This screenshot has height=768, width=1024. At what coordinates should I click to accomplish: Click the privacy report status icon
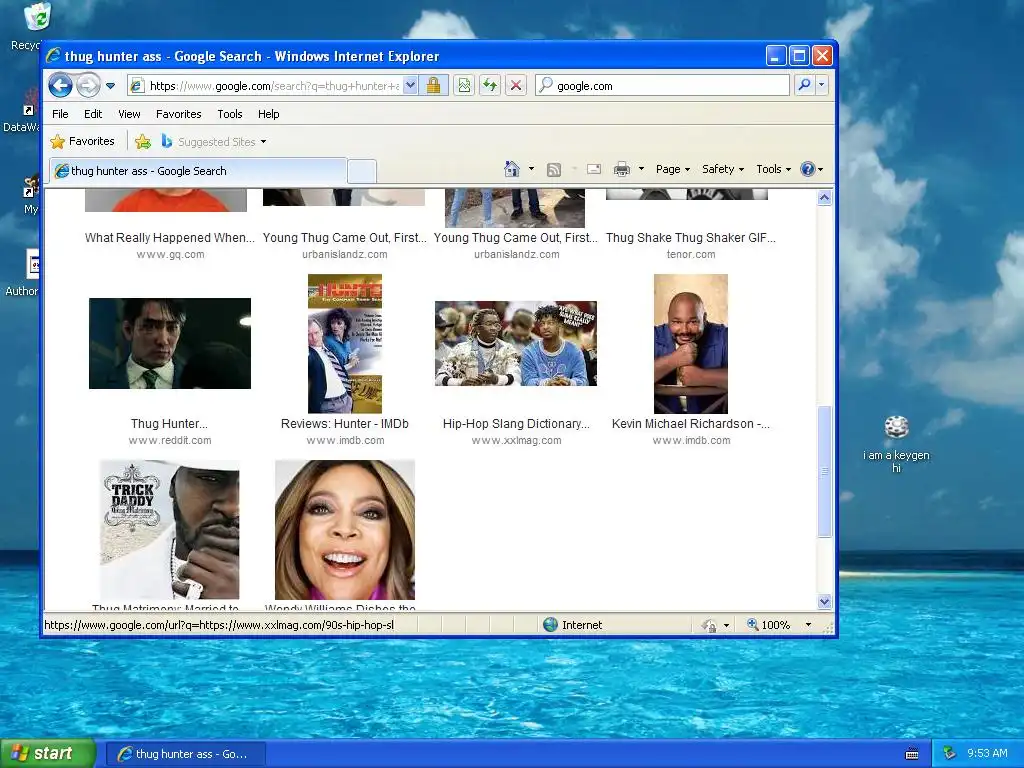(709, 626)
